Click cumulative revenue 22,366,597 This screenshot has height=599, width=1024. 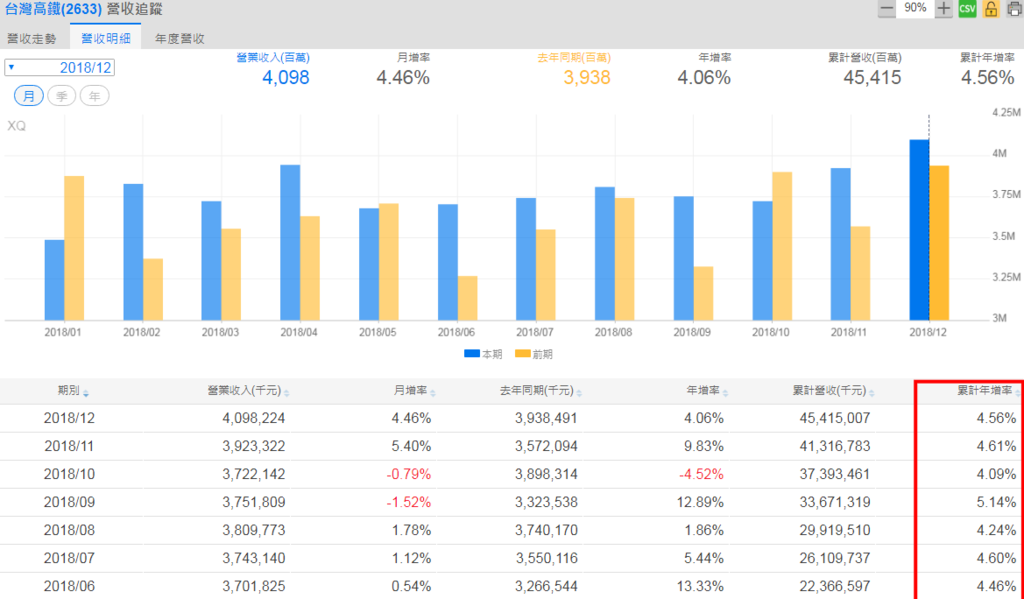835,586
